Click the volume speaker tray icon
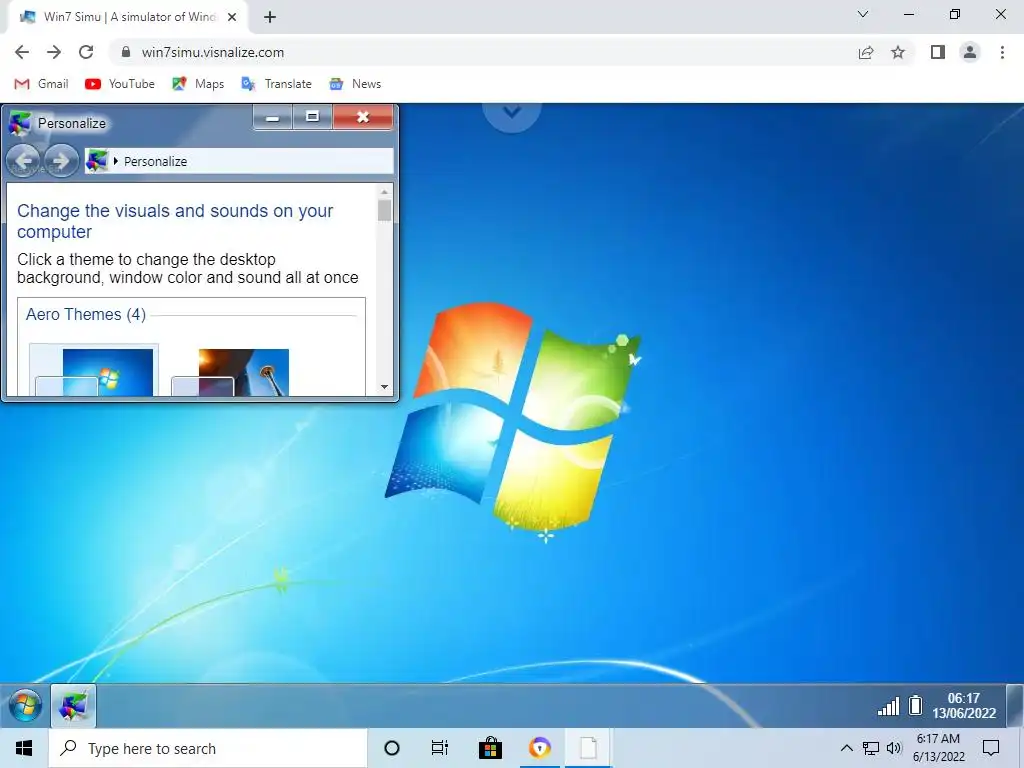This screenshot has height=768, width=1024. tap(894, 748)
